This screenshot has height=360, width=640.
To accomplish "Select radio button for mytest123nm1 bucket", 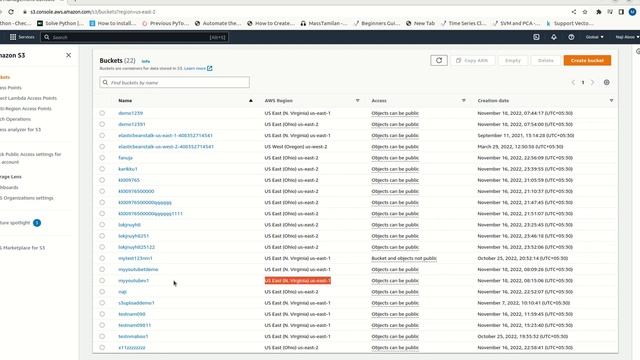I will (x=102, y=258).
